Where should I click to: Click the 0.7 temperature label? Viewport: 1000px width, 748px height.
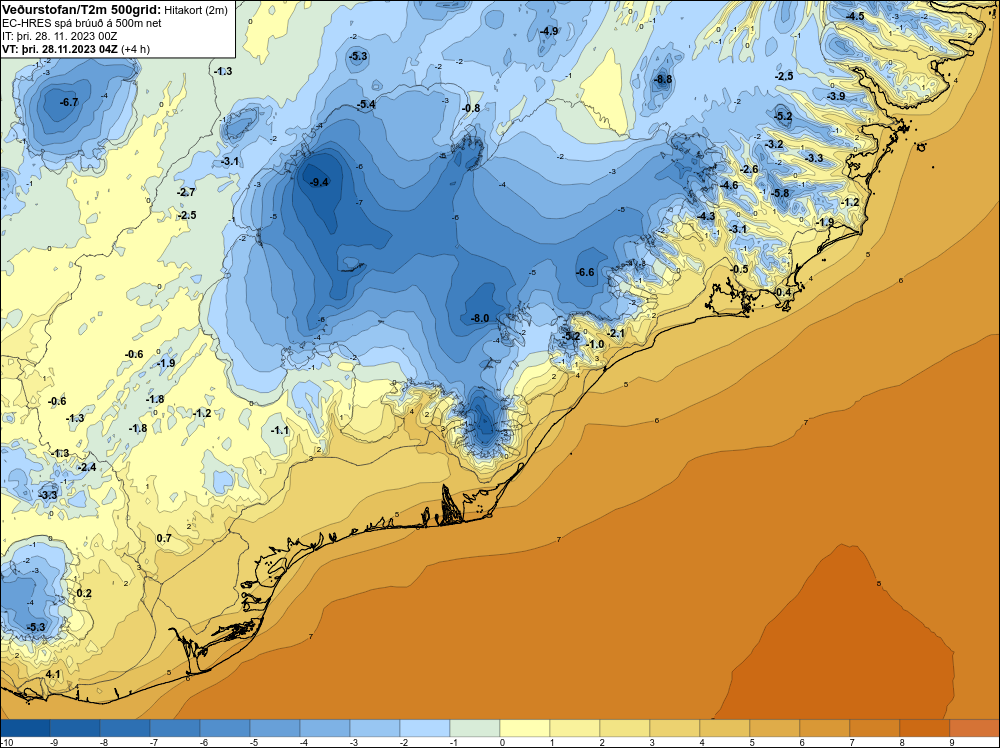(x=164, y=539)
